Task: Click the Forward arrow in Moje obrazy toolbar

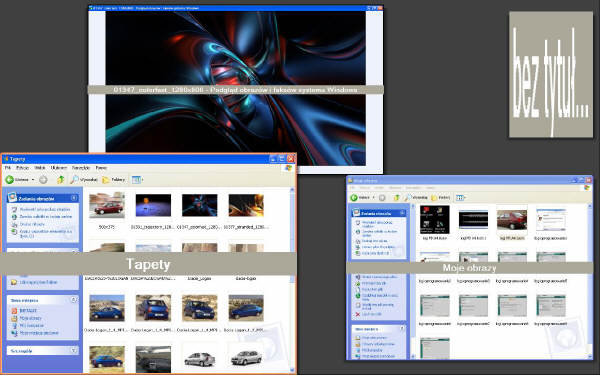Action: 382,197
